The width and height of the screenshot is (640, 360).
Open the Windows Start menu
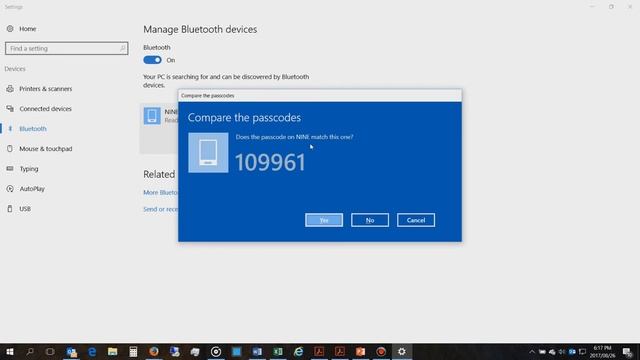coord(10,351)
